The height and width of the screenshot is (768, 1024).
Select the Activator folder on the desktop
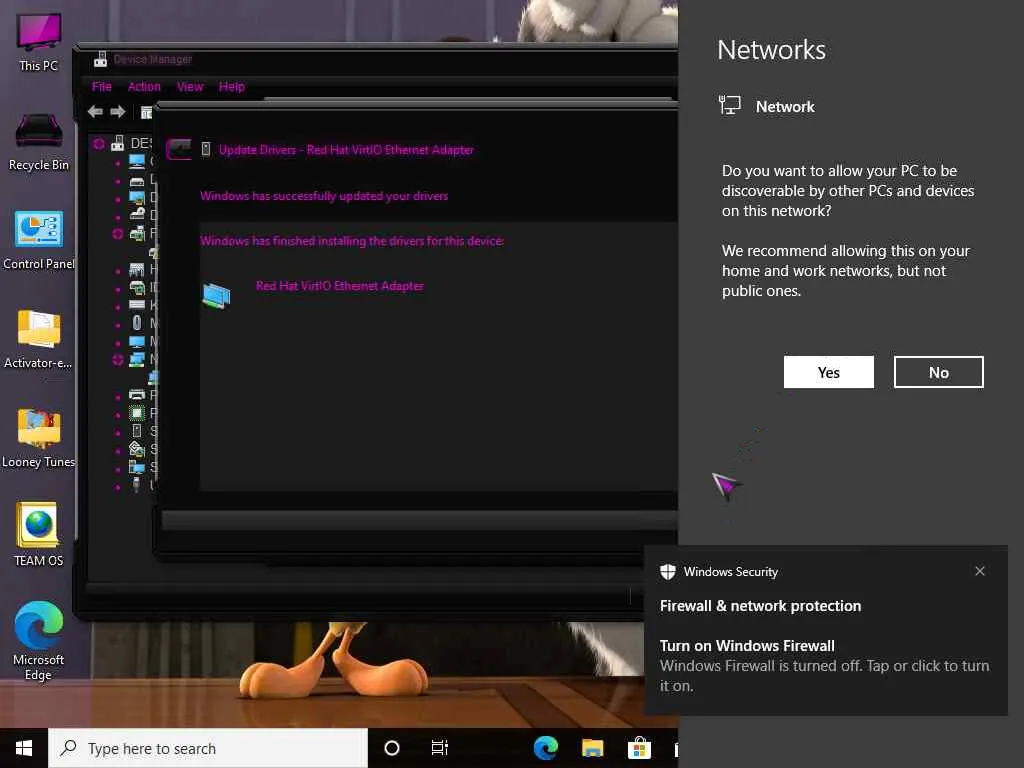click(39, 340)
